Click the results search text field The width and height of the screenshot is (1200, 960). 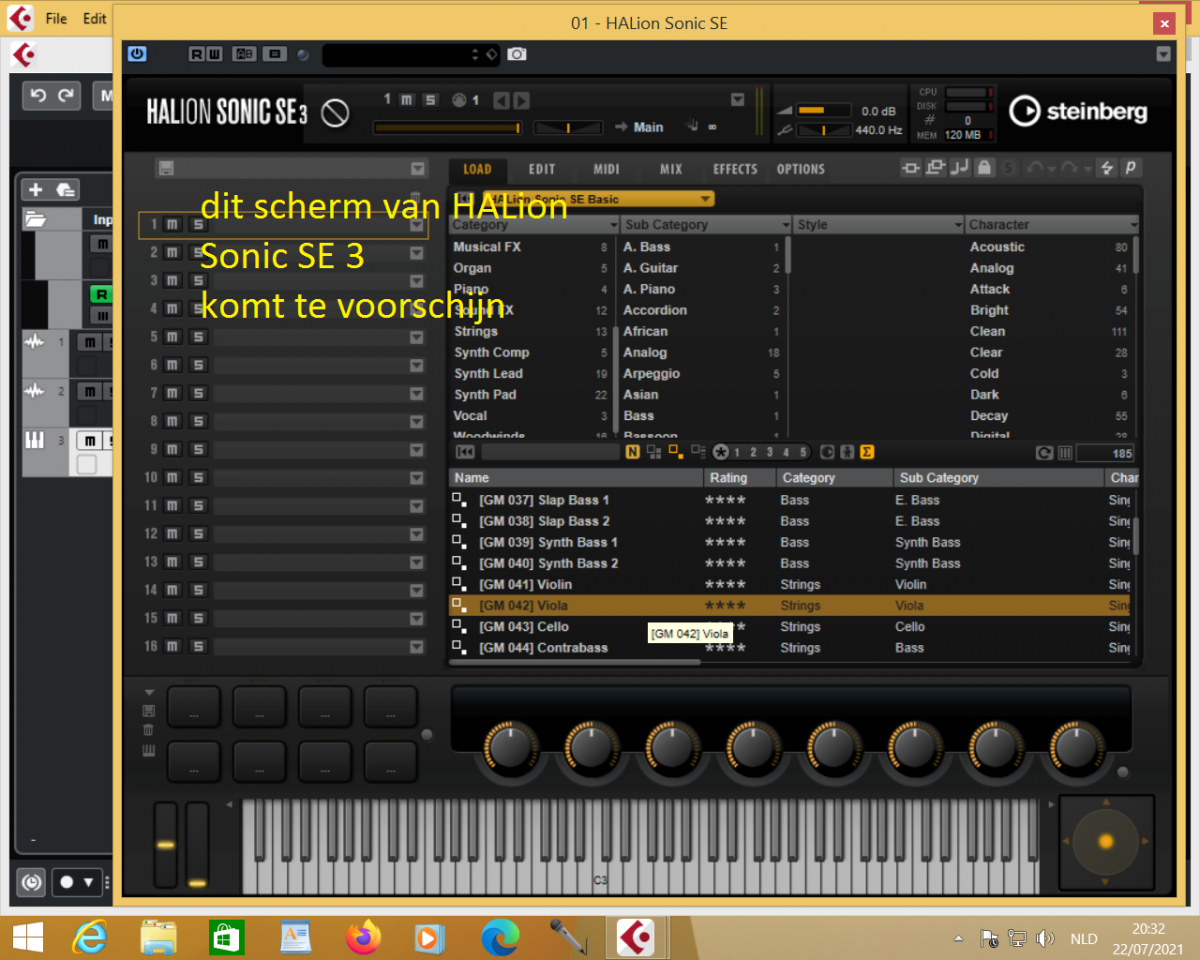[x=550, y=453]
